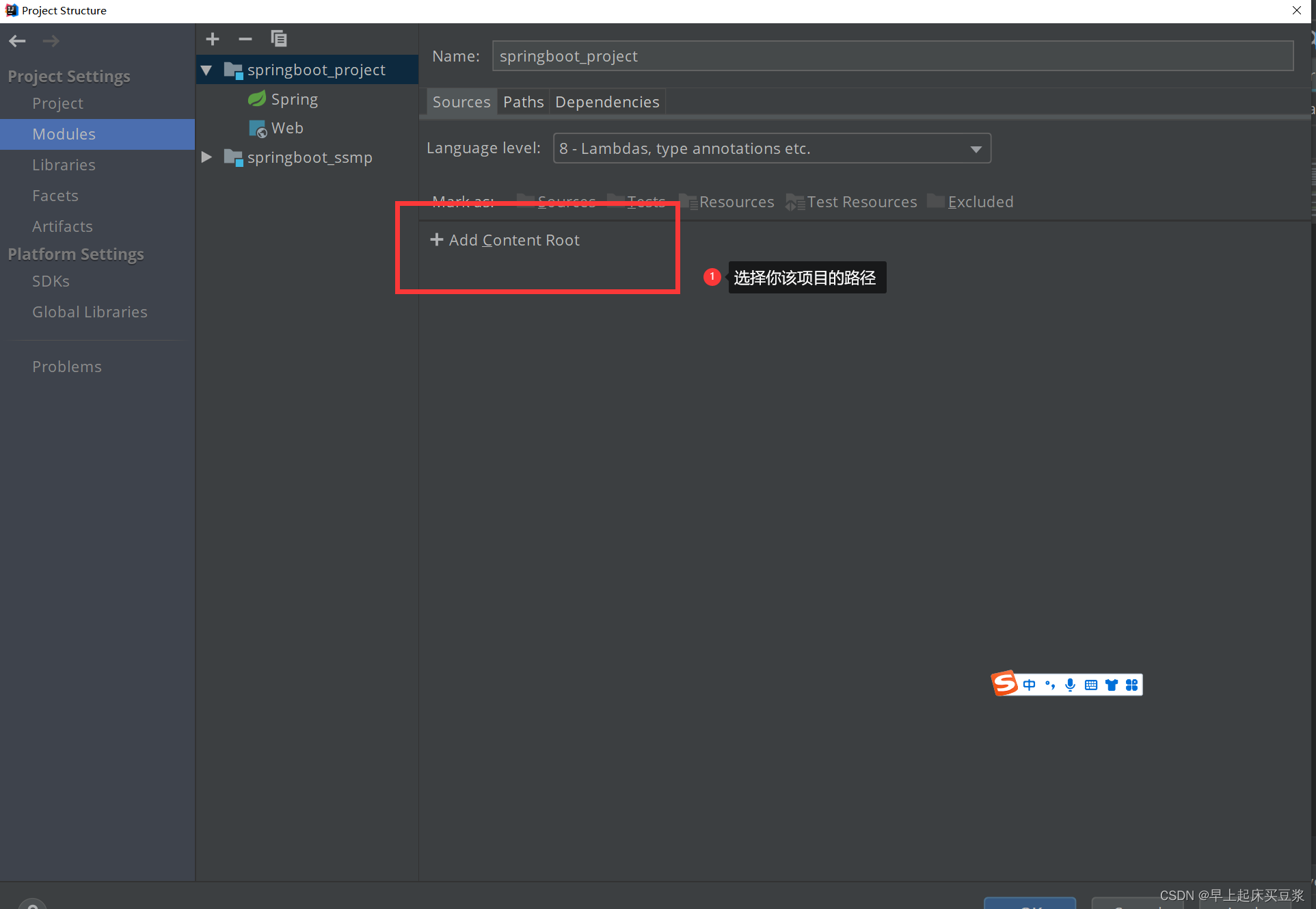The height and width of the screenshot is (909, 1316).
Task: Switch to the Dependencies tab
Action: pyautogui.click(x=606, y=102)
